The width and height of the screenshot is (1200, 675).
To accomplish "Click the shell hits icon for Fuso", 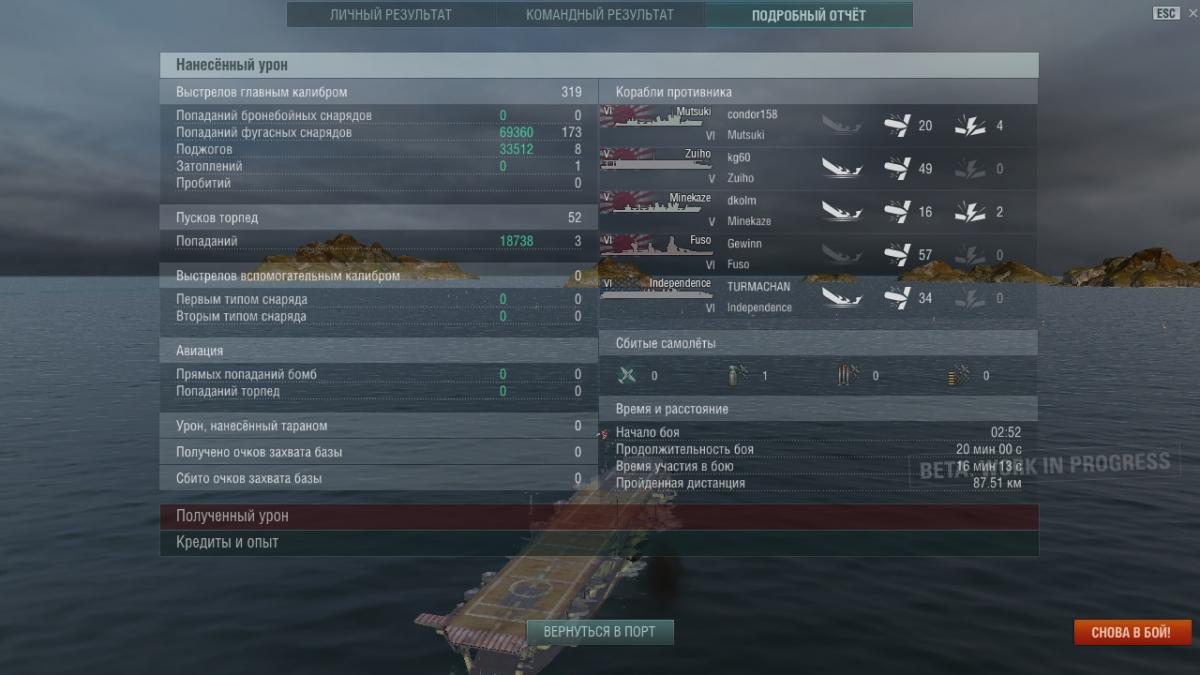I will (897, 254).
